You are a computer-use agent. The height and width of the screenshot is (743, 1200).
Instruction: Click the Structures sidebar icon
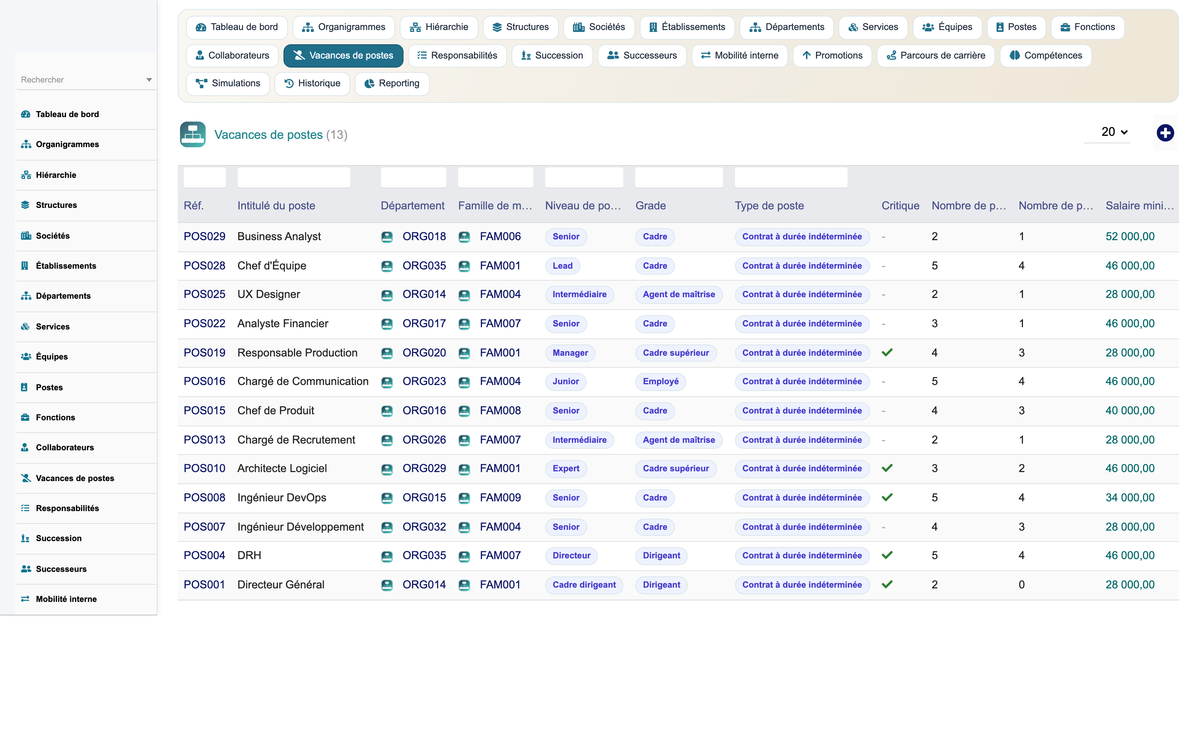tap(26, 205)
